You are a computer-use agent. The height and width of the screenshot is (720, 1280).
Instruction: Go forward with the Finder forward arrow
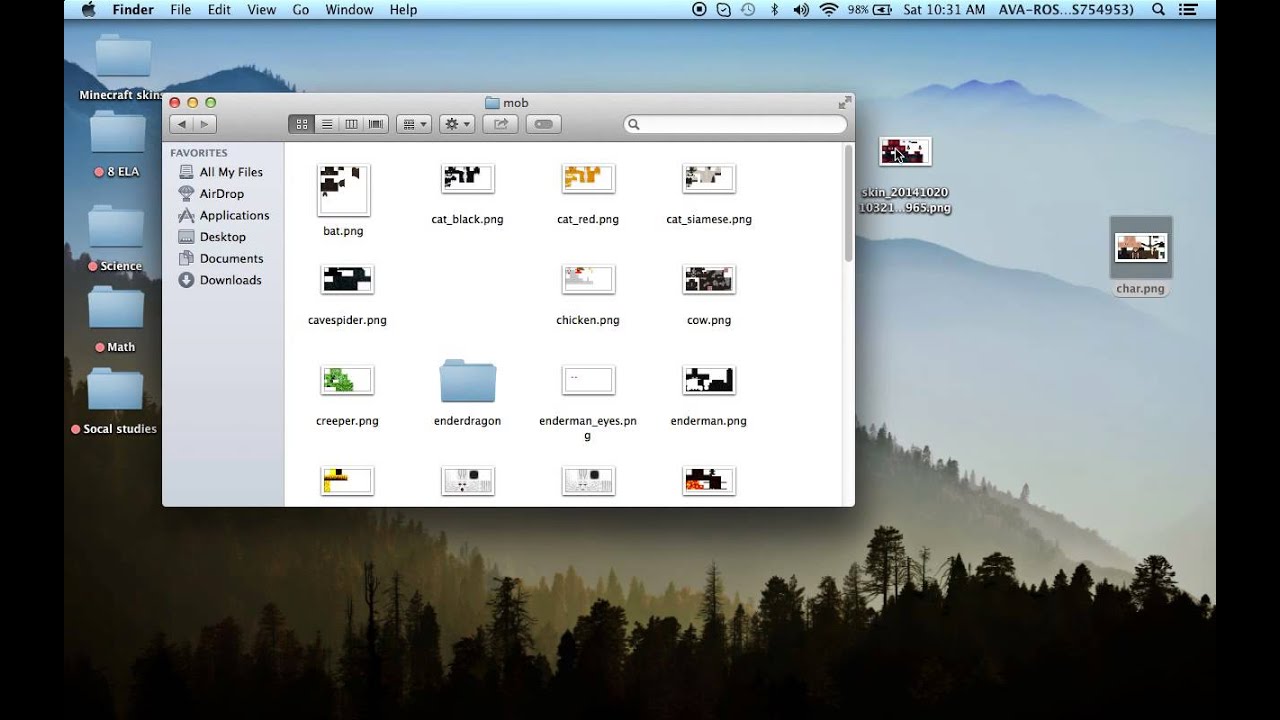(x=204, y=124)
